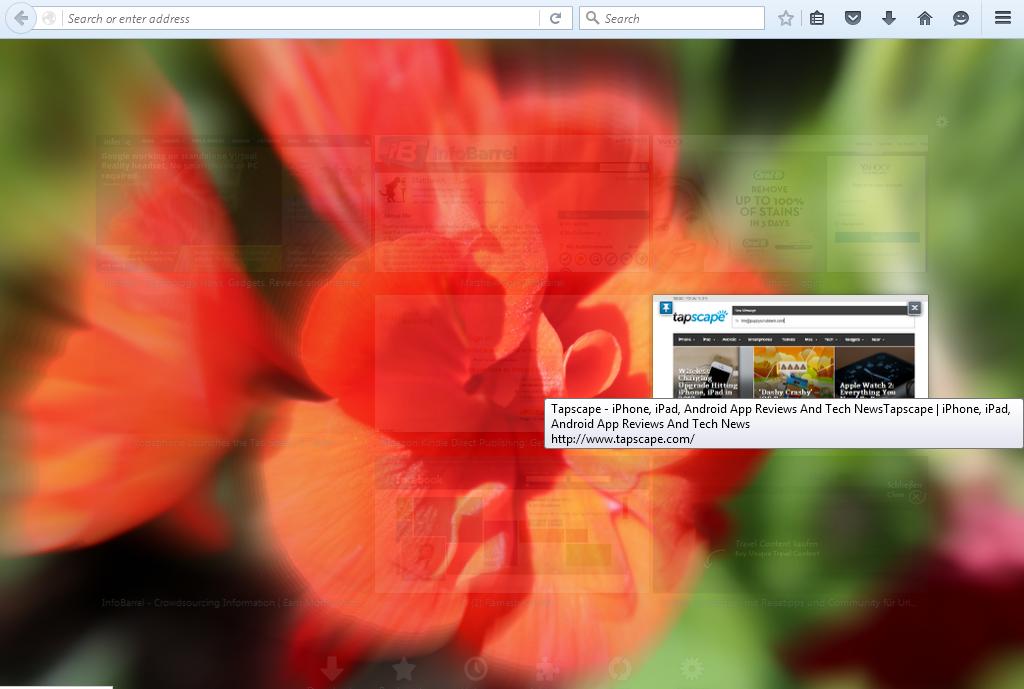Image resolution: width=1024 pixels, height=689 pixels.
Task: Navigate back using the back arrow
Action: [x=20, y=18]
